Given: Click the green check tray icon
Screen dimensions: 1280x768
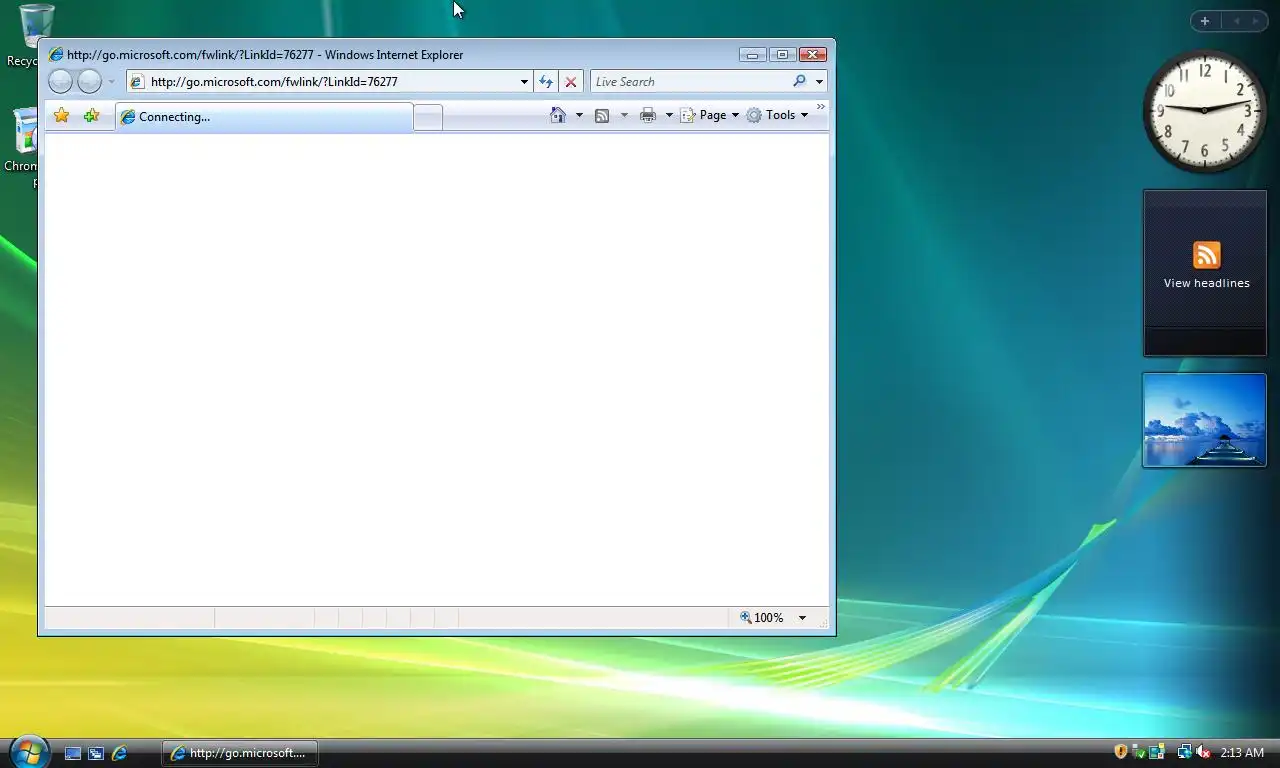Looking at the screenshot, I should tap(1139, 752).
